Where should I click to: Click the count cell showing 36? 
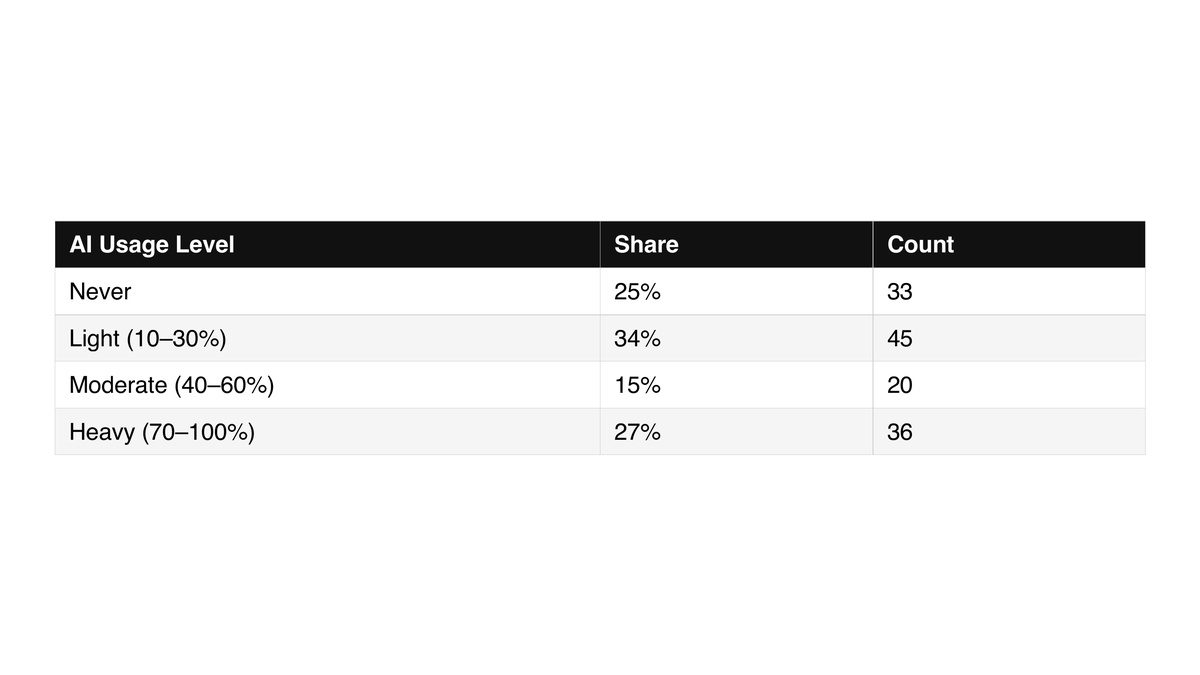1009,432
